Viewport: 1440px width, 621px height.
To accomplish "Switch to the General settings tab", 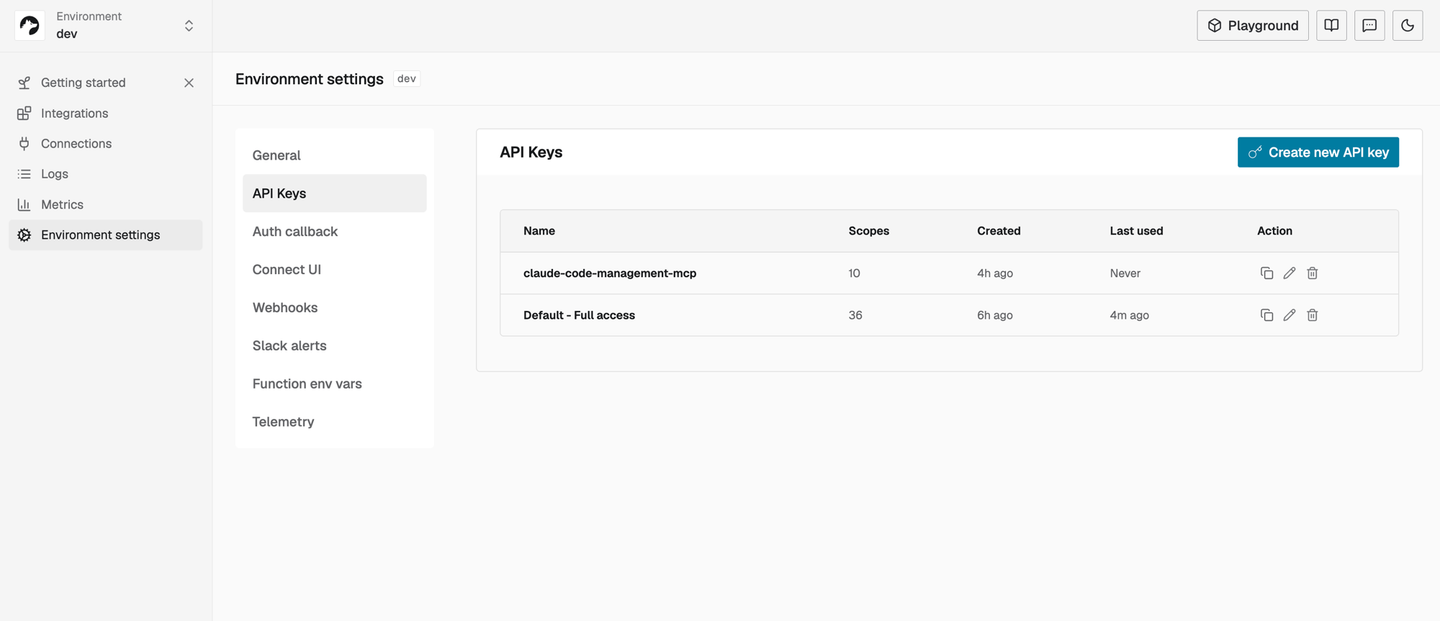I will 335,155.
